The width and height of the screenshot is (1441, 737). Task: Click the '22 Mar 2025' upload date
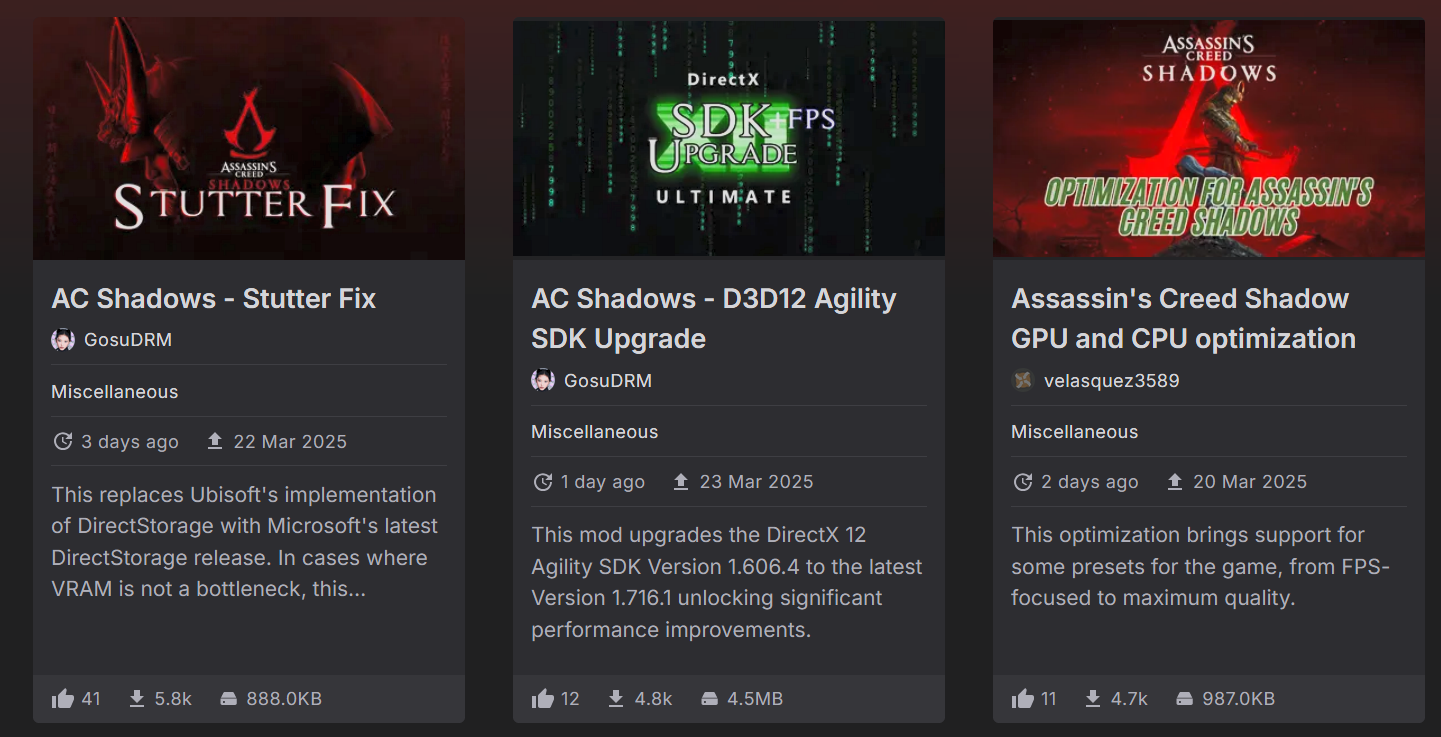290,442
